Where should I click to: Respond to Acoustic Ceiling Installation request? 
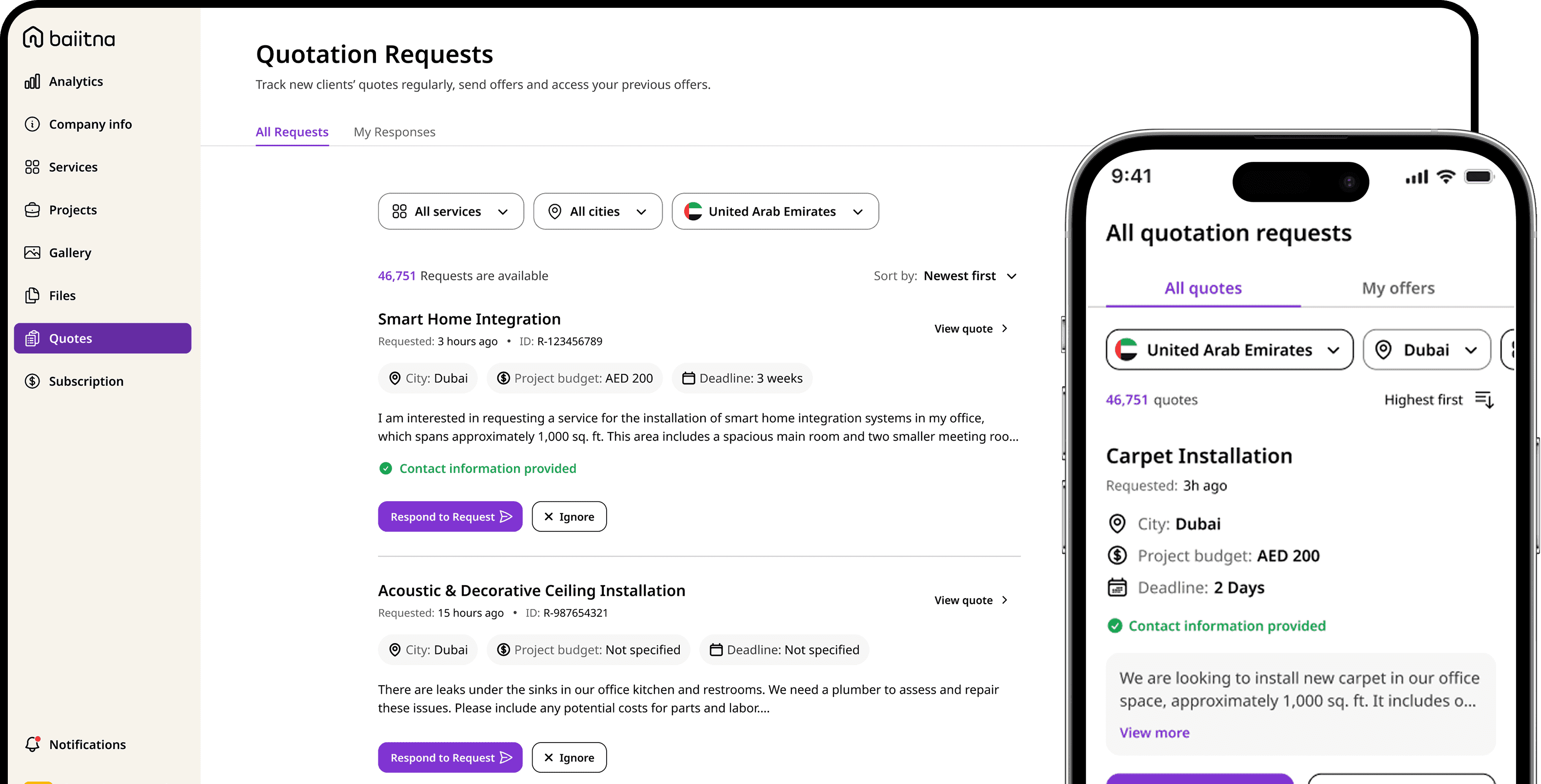click(x=450, y=757)
